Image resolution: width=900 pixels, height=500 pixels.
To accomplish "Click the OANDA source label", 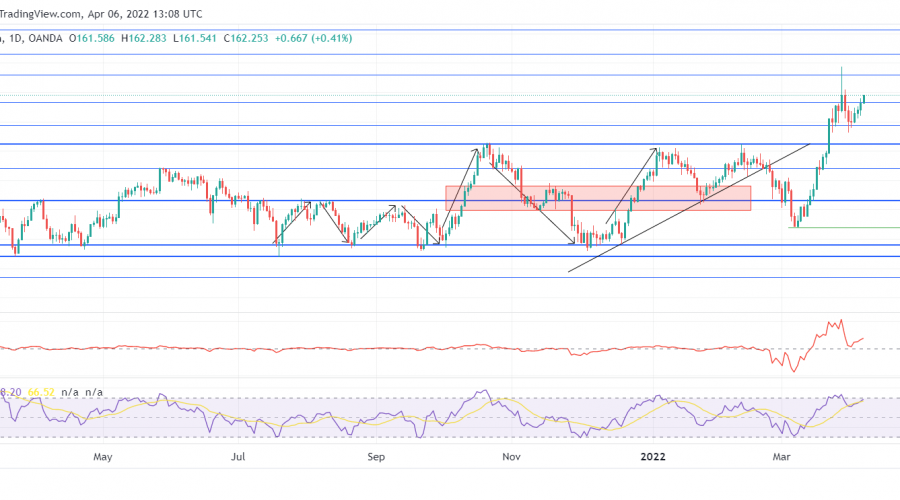I will point(45,38).
